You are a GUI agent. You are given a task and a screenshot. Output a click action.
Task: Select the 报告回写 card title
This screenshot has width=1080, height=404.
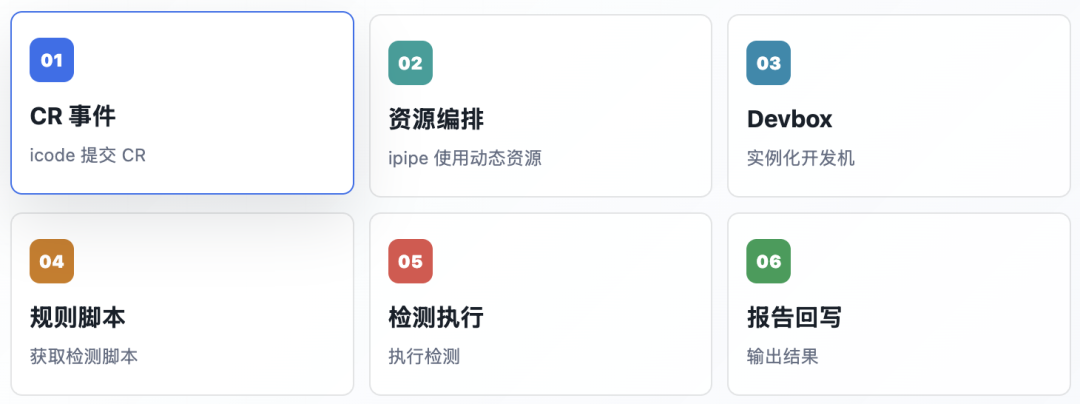tap(794, 318)
